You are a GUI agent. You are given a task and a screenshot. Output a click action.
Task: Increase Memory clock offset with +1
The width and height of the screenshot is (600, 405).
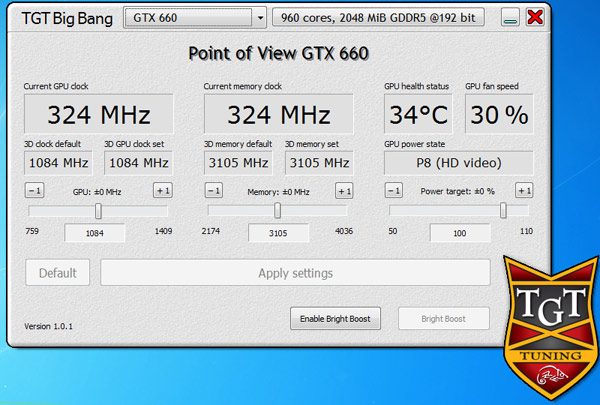click(343, 191)
